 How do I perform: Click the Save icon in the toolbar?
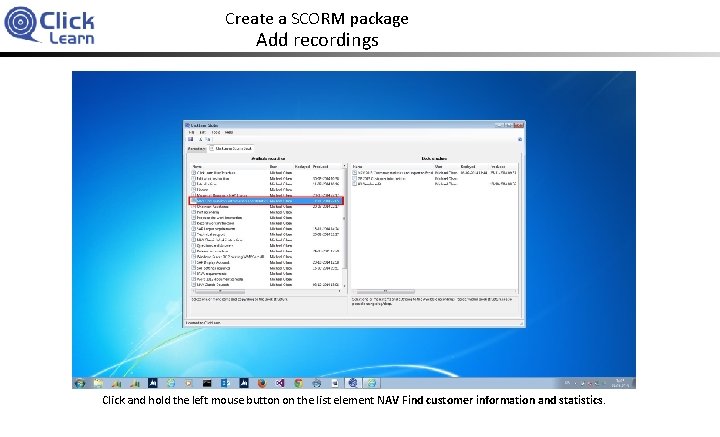(191, 139)
